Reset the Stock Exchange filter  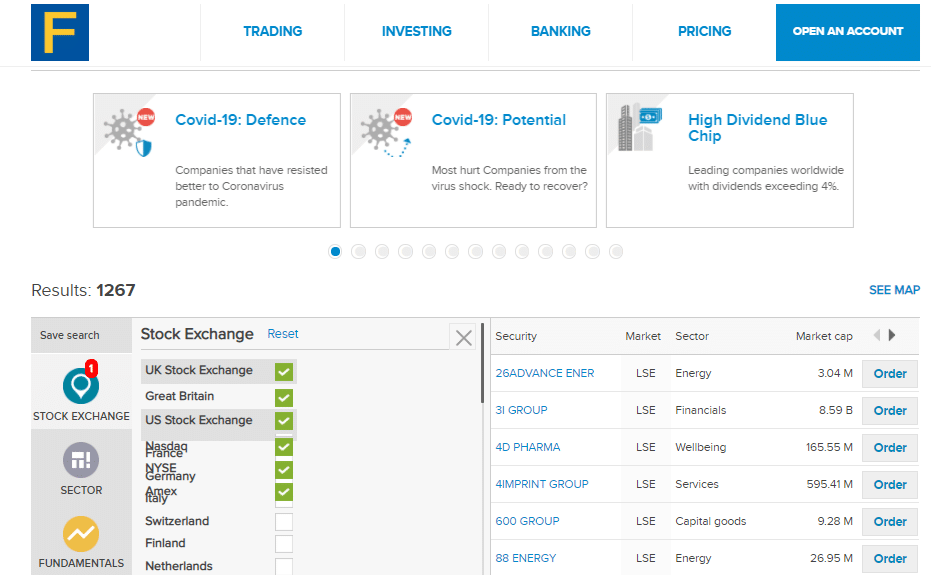pyautogui.click(x=283, y=334)
